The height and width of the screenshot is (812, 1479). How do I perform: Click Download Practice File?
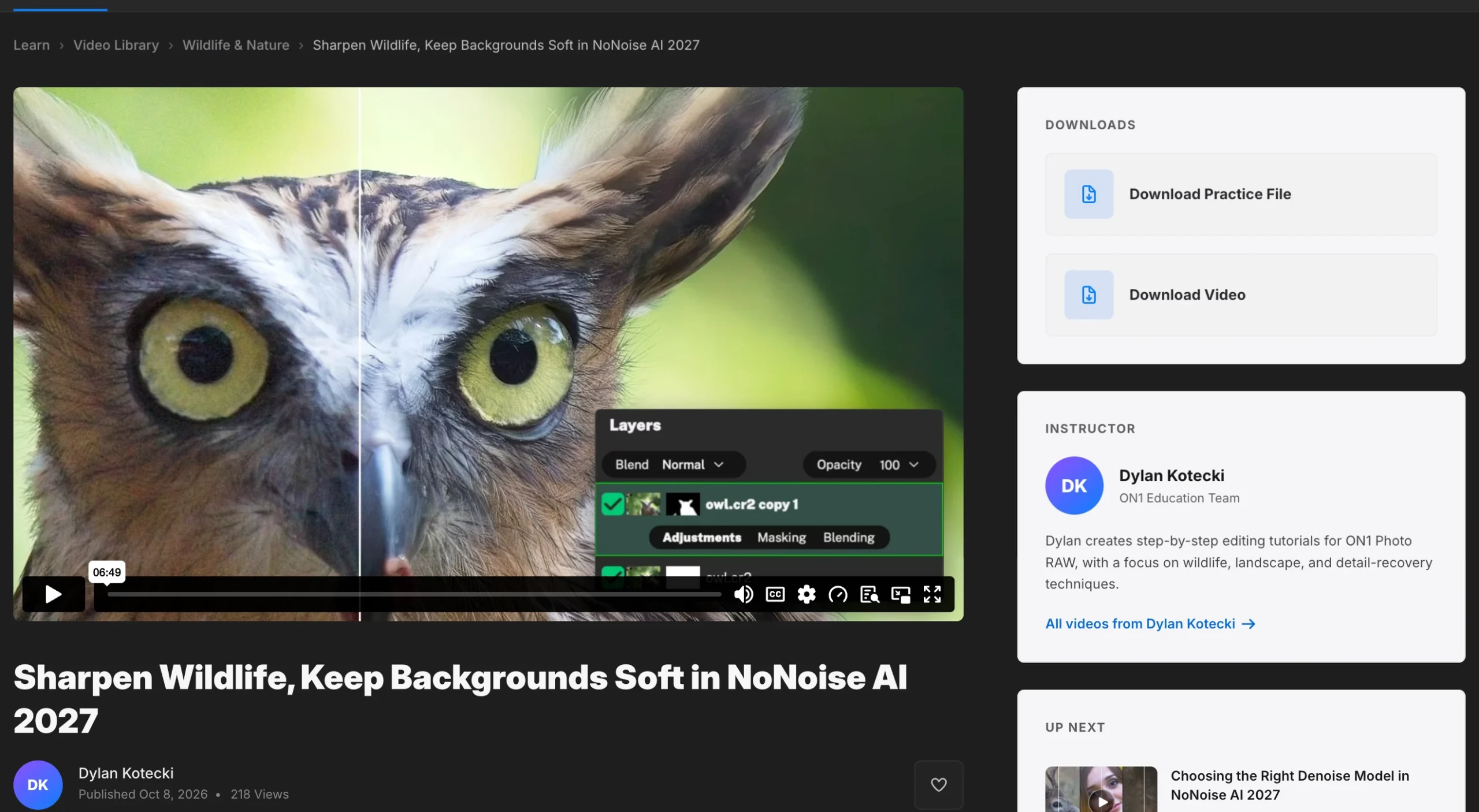click(x=1241, y=194)
